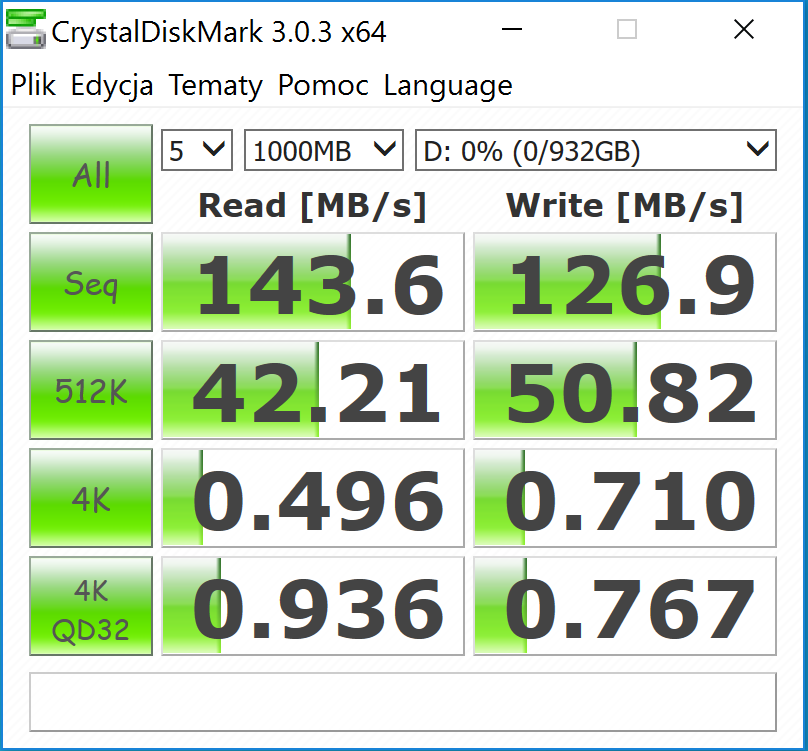Open the Plik menu
The width and height of the screenshot is (808, 751).
click(33, 85)
